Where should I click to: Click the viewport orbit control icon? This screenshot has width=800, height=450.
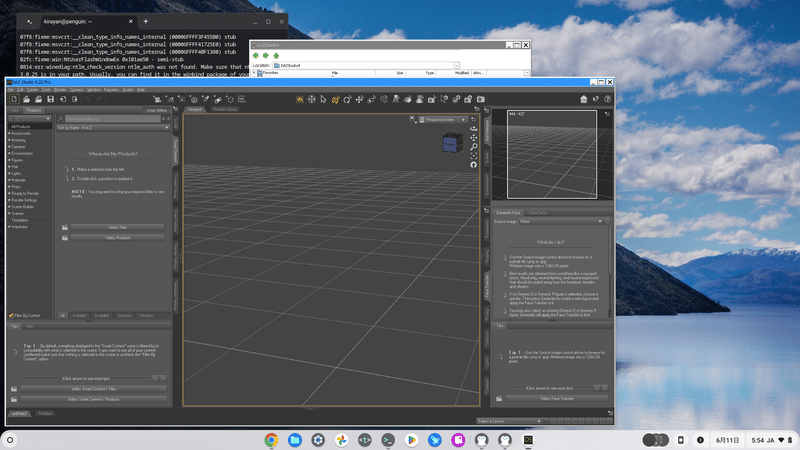pyautogui.click(x=473, y=129)
